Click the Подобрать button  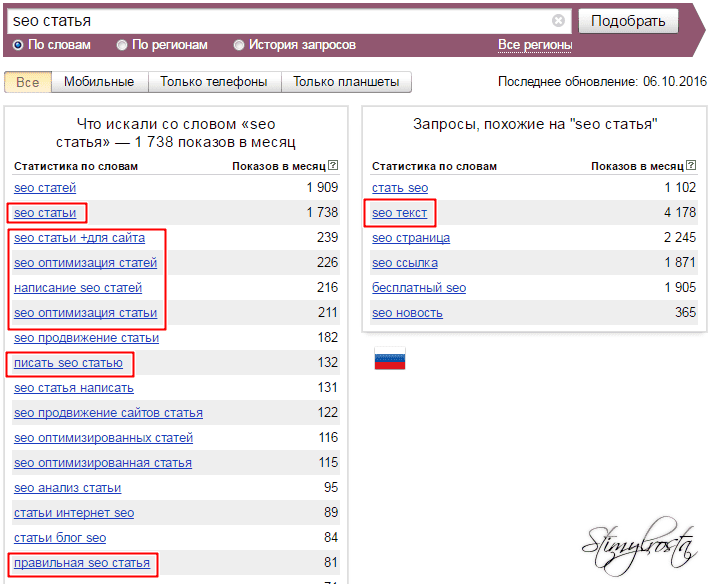coord(628,21)
